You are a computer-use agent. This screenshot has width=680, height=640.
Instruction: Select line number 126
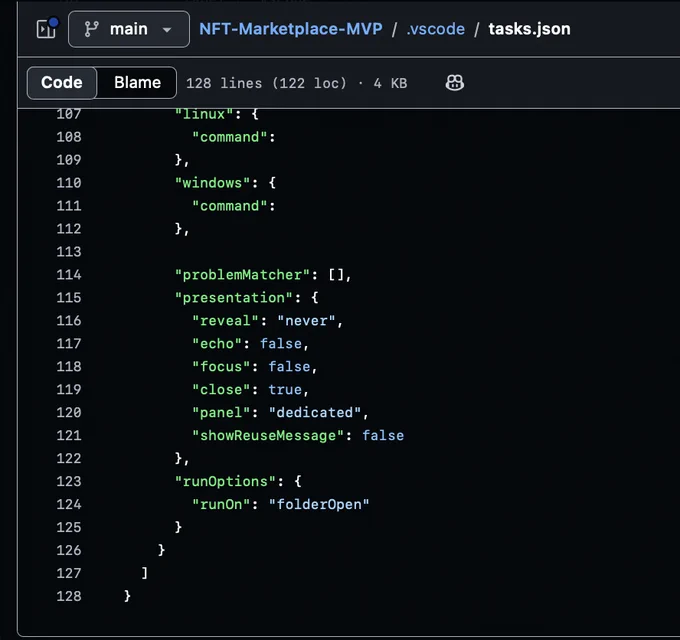[x=69, y=550]
